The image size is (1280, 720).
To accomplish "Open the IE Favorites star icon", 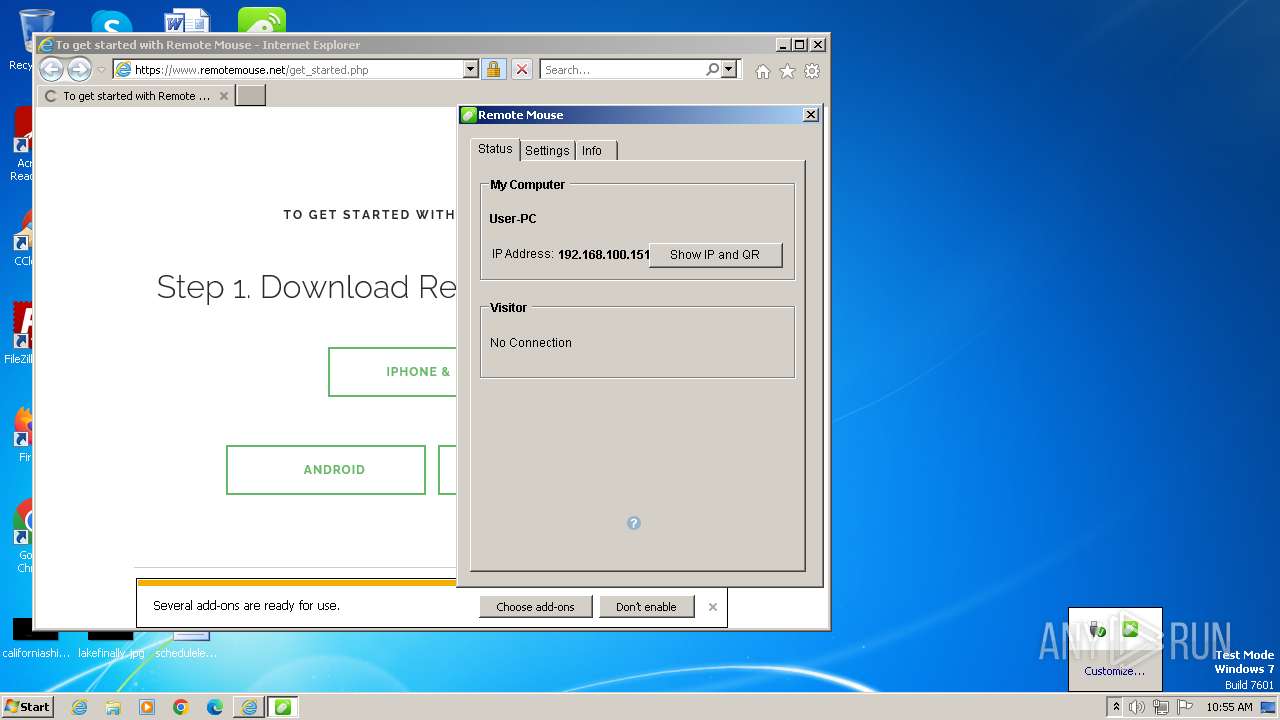I will [x=787, y=71].
